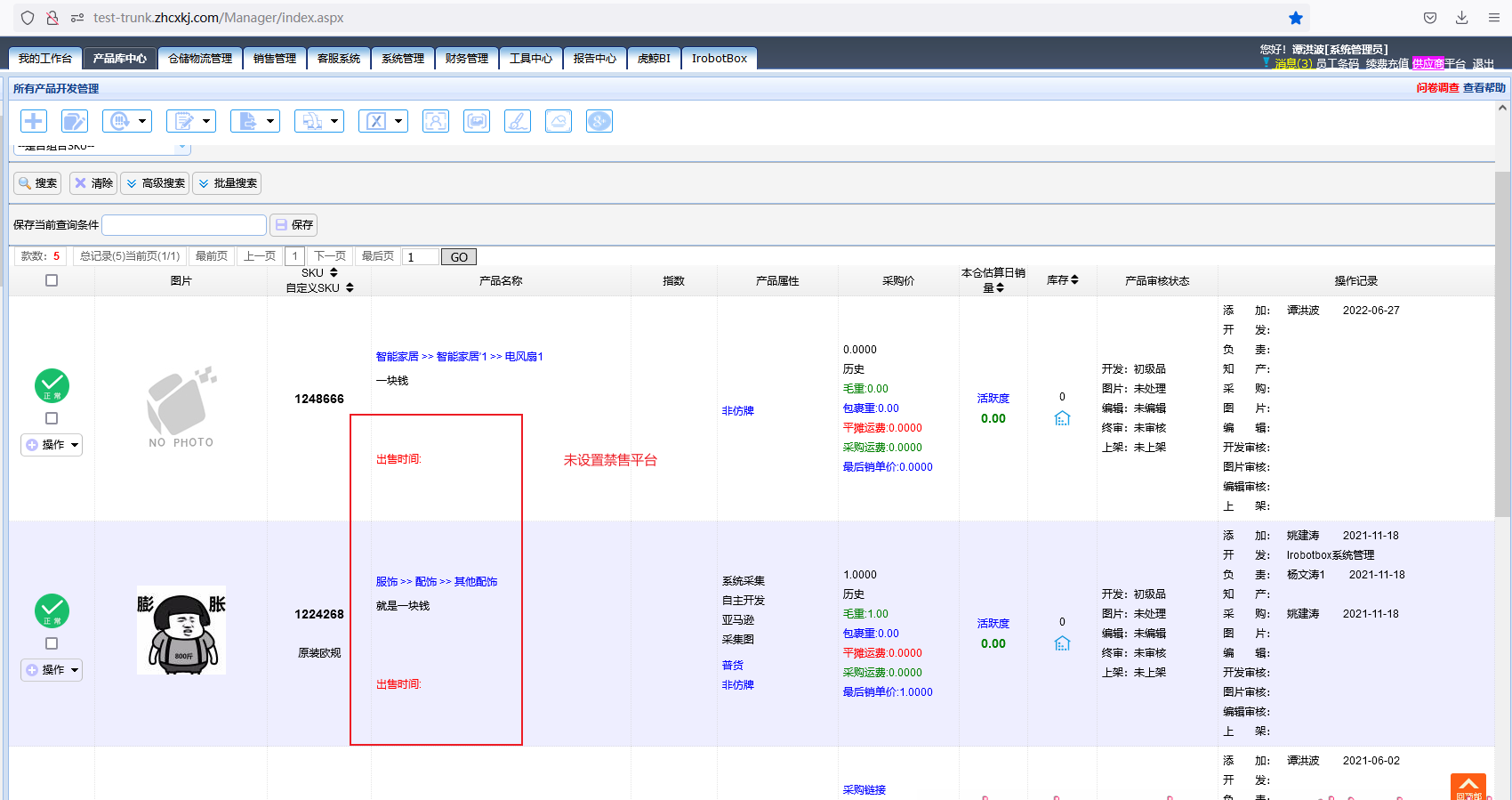
Task: Click the paintbrush toolbar icon
Action: (x=518, y=121)
